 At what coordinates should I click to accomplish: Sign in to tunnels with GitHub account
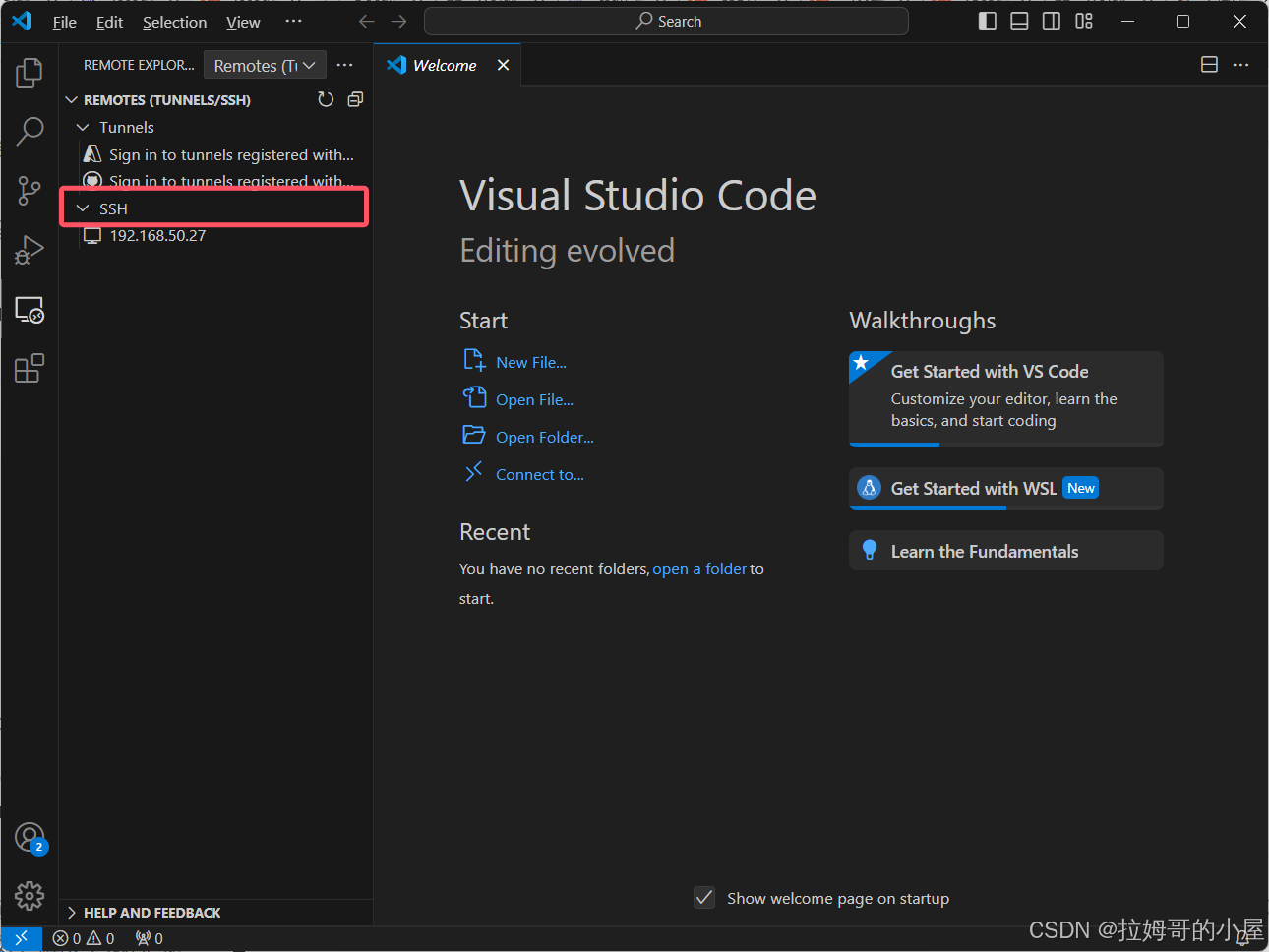click(215, 181)
